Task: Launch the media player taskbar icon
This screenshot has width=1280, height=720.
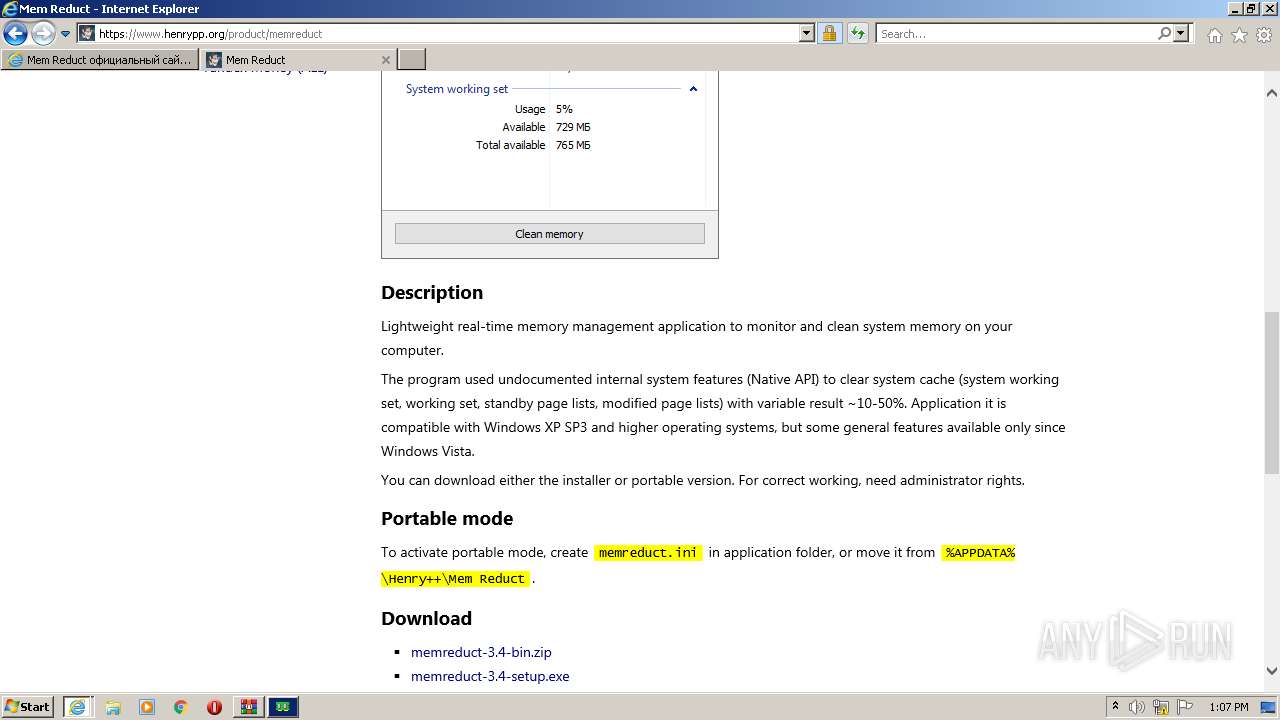Action: tap(147, 707)
